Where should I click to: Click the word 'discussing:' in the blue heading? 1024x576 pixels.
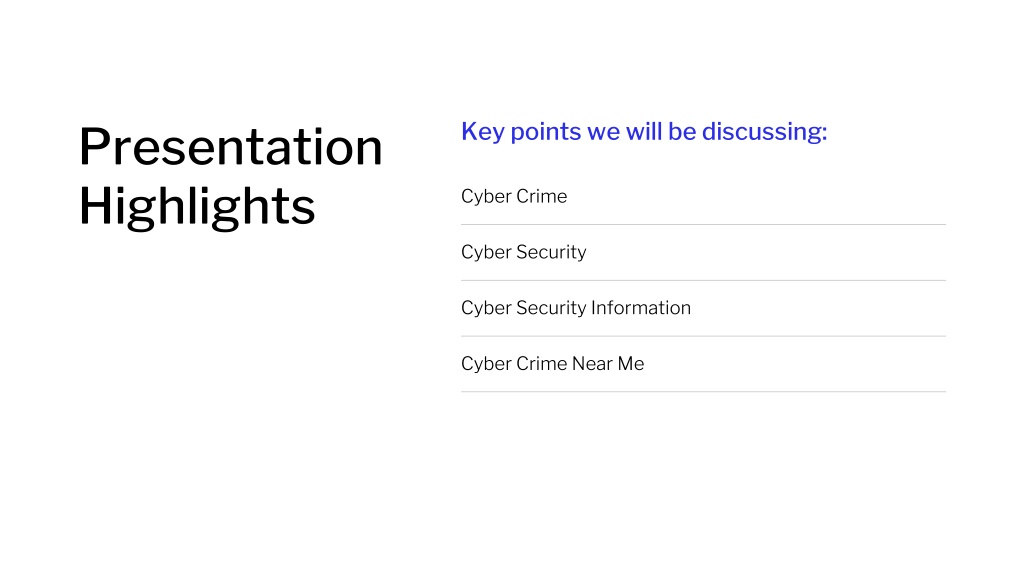pyautogui.click(x=765, y=131)
